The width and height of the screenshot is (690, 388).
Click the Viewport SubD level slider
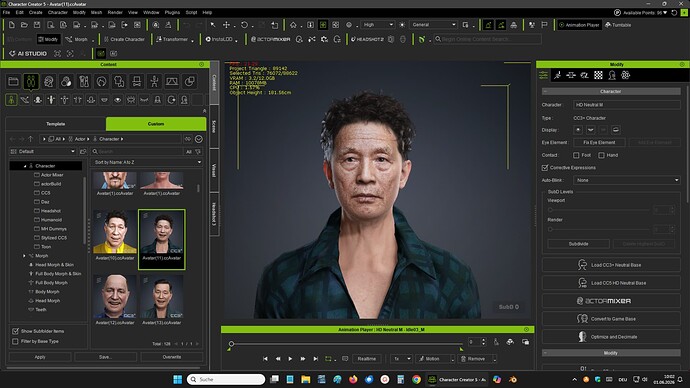coord(599,210)
